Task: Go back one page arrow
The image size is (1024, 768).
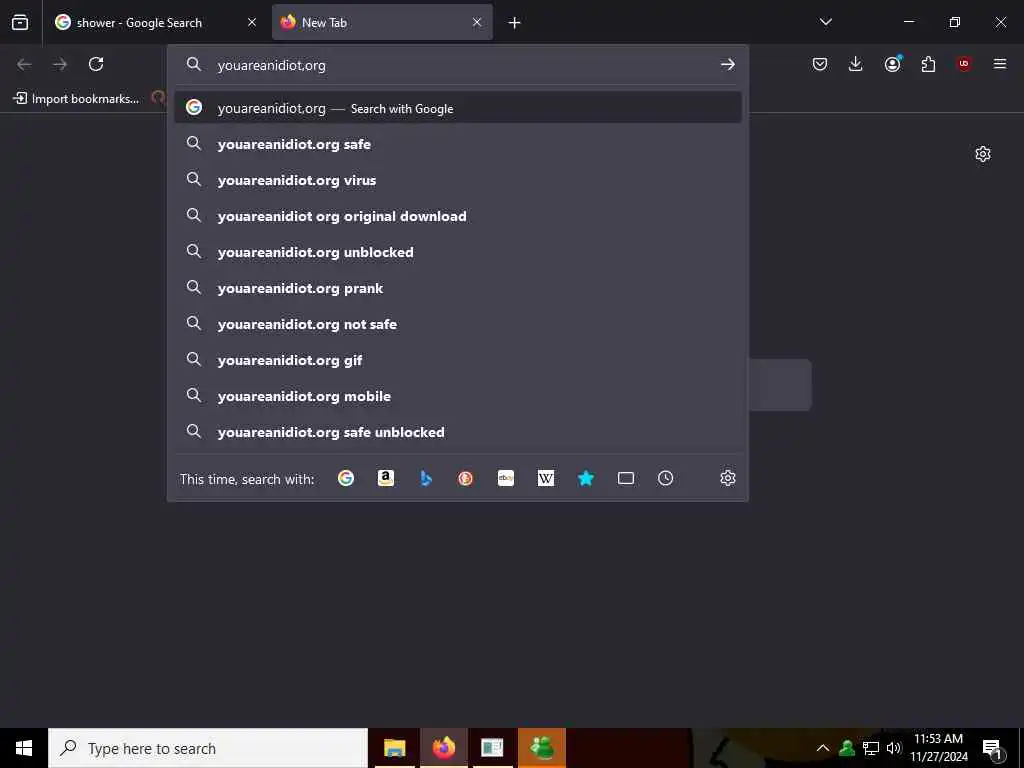Action: pos(24,64)
